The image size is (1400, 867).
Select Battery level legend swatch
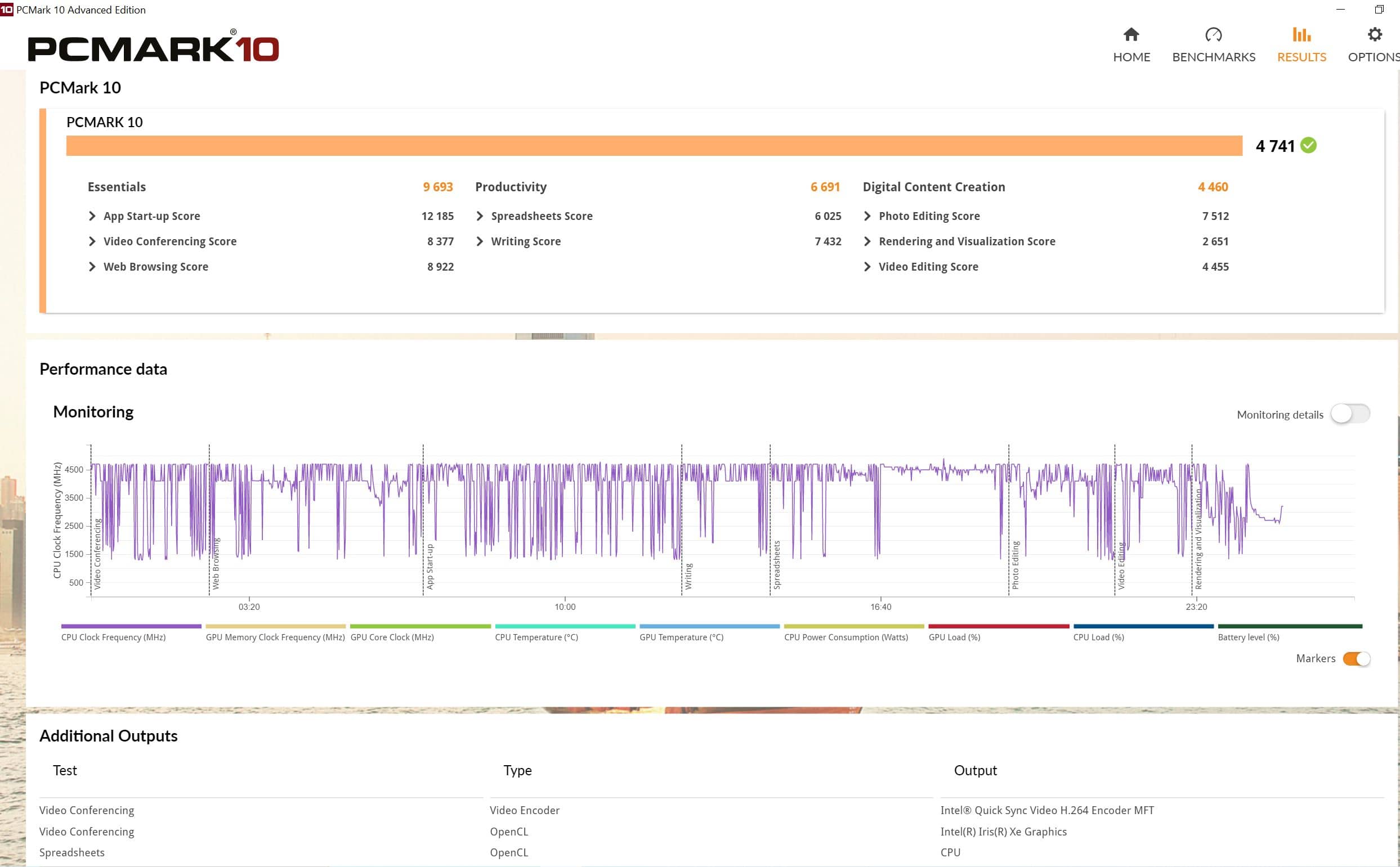click(1290, 626)
